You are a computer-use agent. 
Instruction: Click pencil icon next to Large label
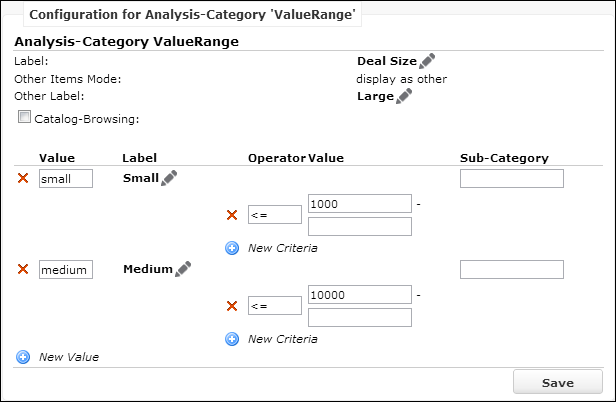[x=404, y=96]
